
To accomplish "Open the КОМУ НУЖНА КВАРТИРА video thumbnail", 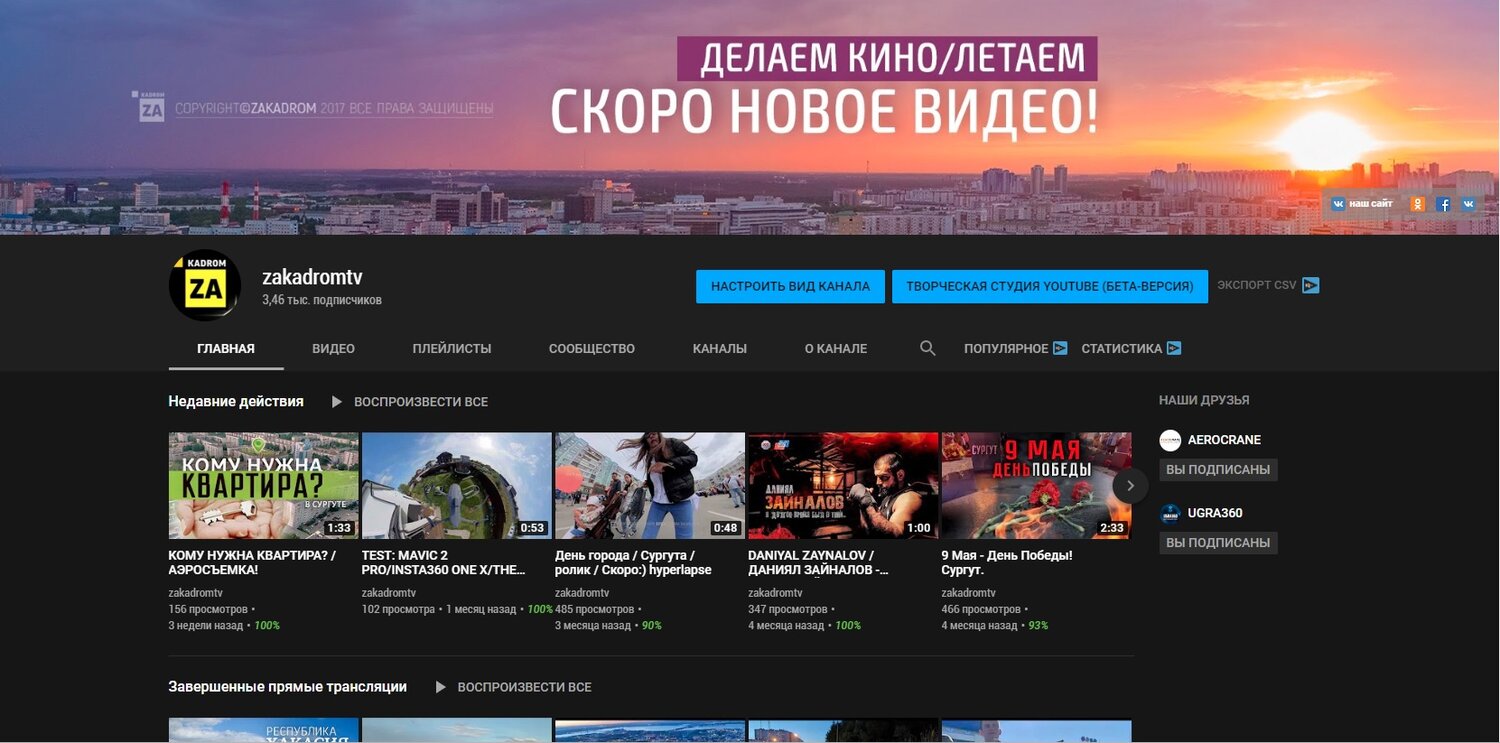I will coord(263,486).
